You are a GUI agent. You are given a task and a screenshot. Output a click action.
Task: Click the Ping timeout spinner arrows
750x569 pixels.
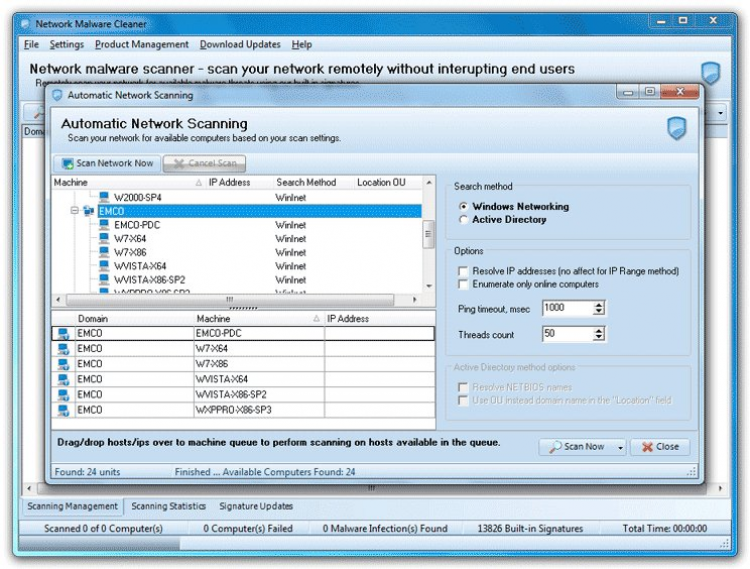pyautogui.click(x=599, y=308)
